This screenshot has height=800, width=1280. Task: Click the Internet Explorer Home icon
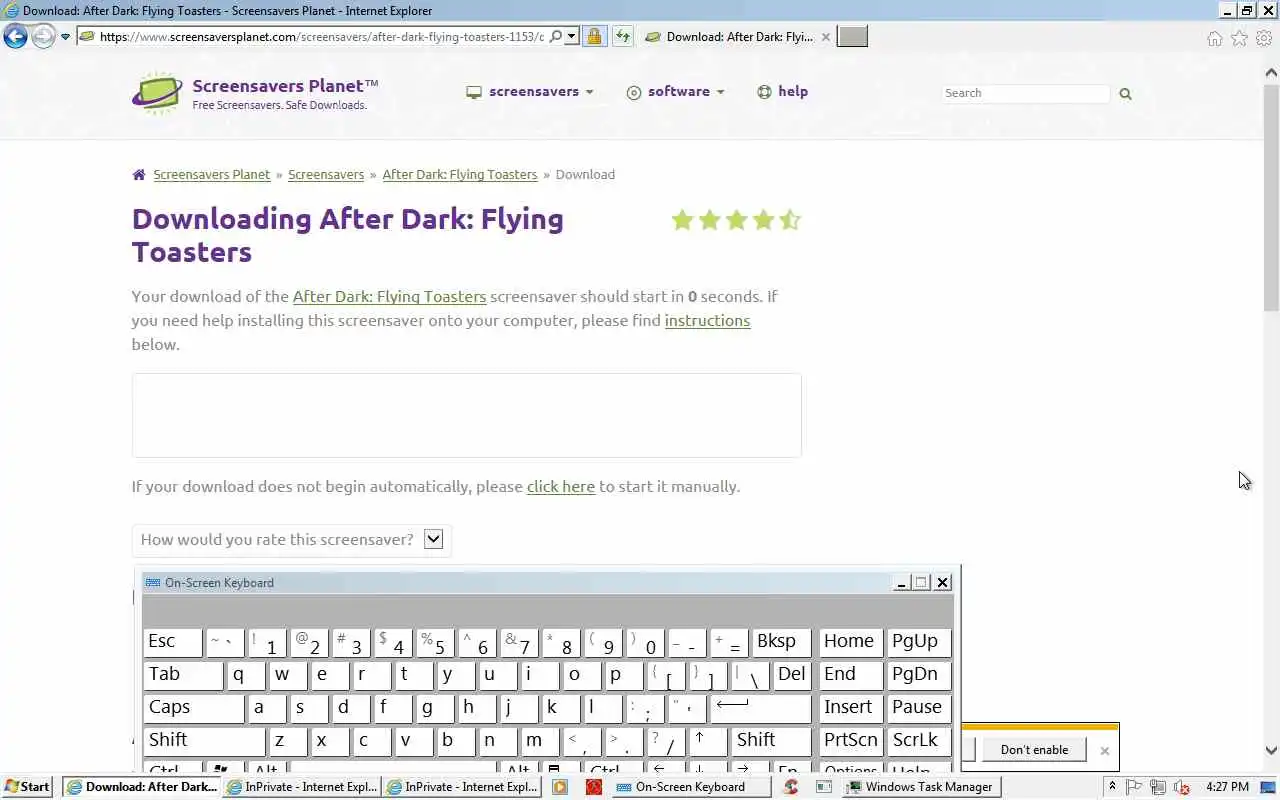click(1214, 38)
